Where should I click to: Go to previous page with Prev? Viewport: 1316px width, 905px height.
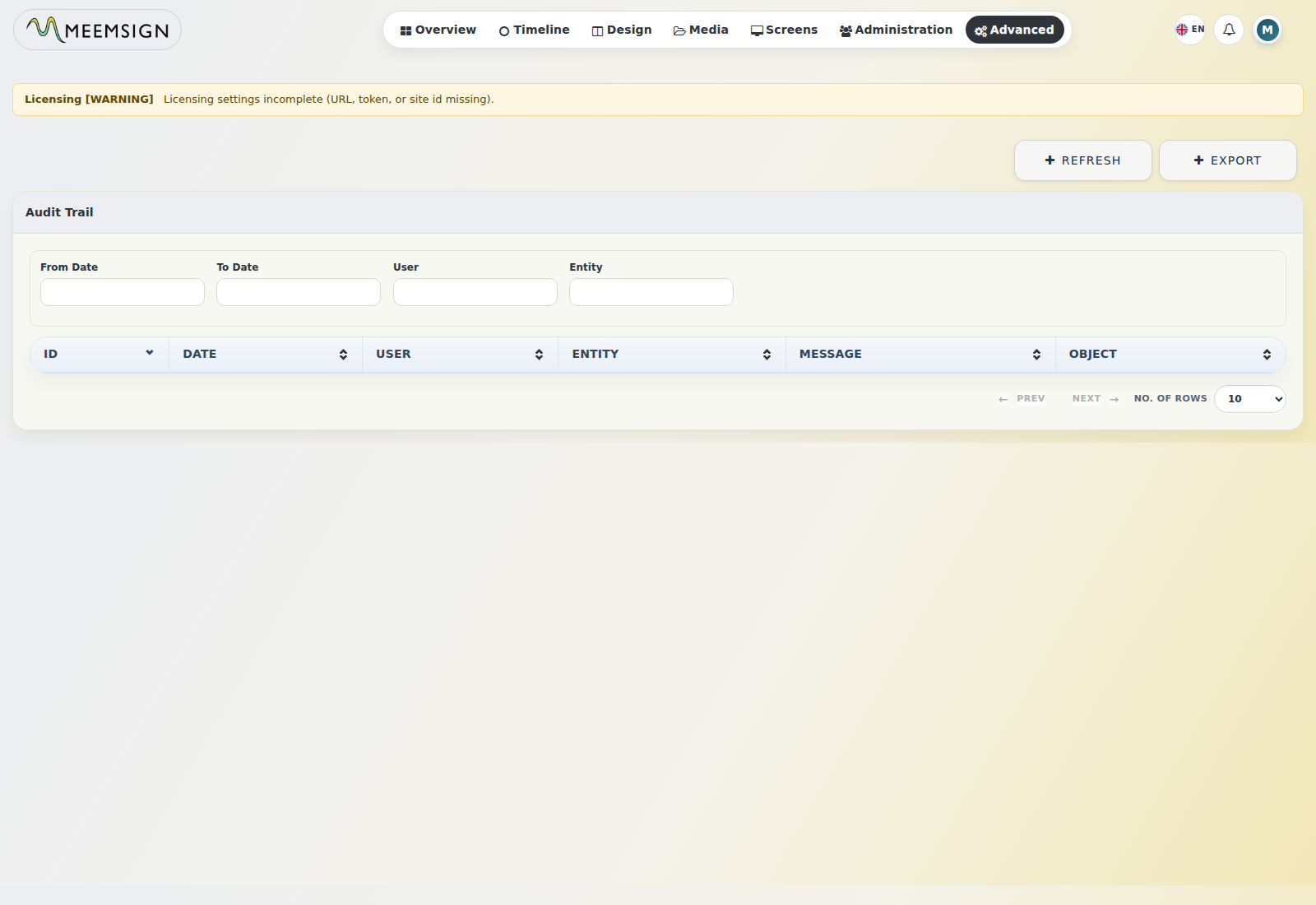coord(1022,399)
